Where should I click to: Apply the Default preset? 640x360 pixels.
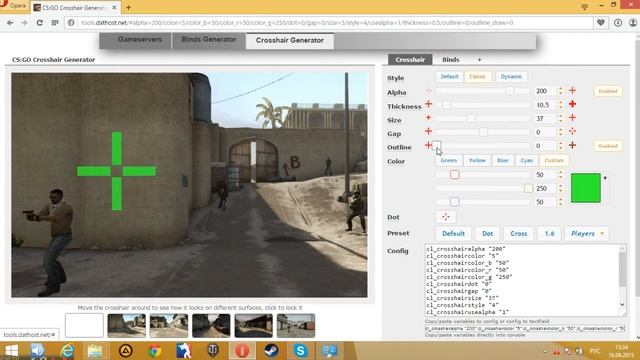(x=453, y=233)
